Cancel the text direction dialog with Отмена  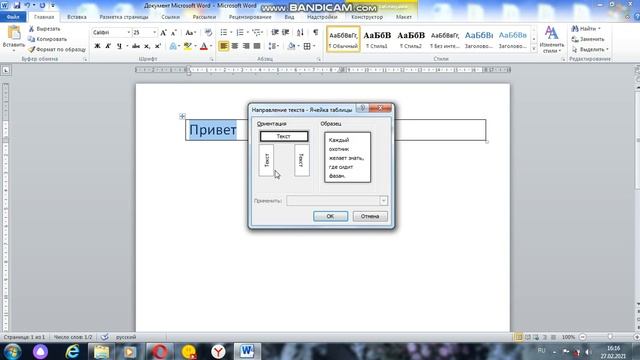click(x=370, y=216)
